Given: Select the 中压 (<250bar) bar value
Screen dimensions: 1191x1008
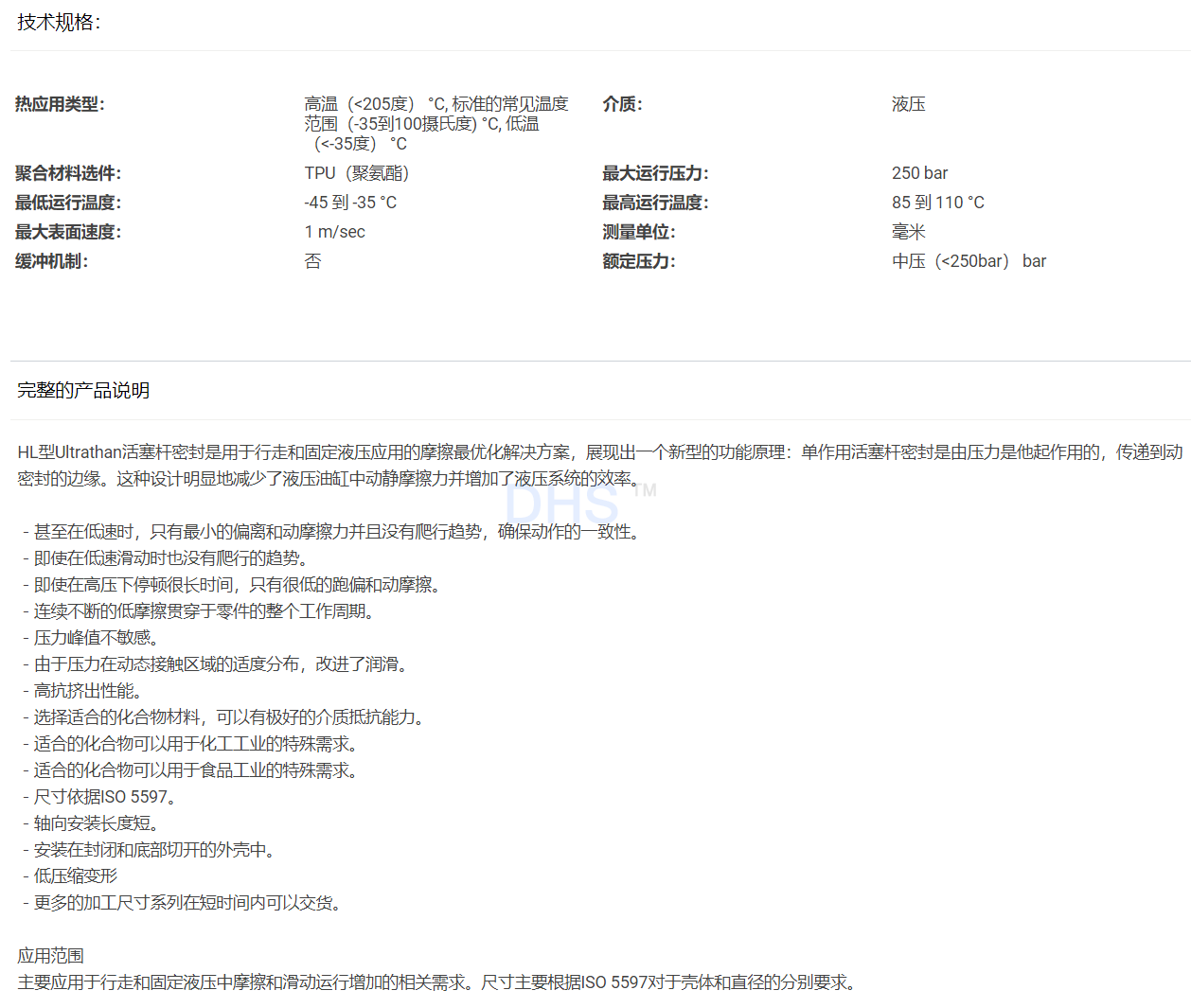Looking at the screenshot, I should (x=969, y=261).
